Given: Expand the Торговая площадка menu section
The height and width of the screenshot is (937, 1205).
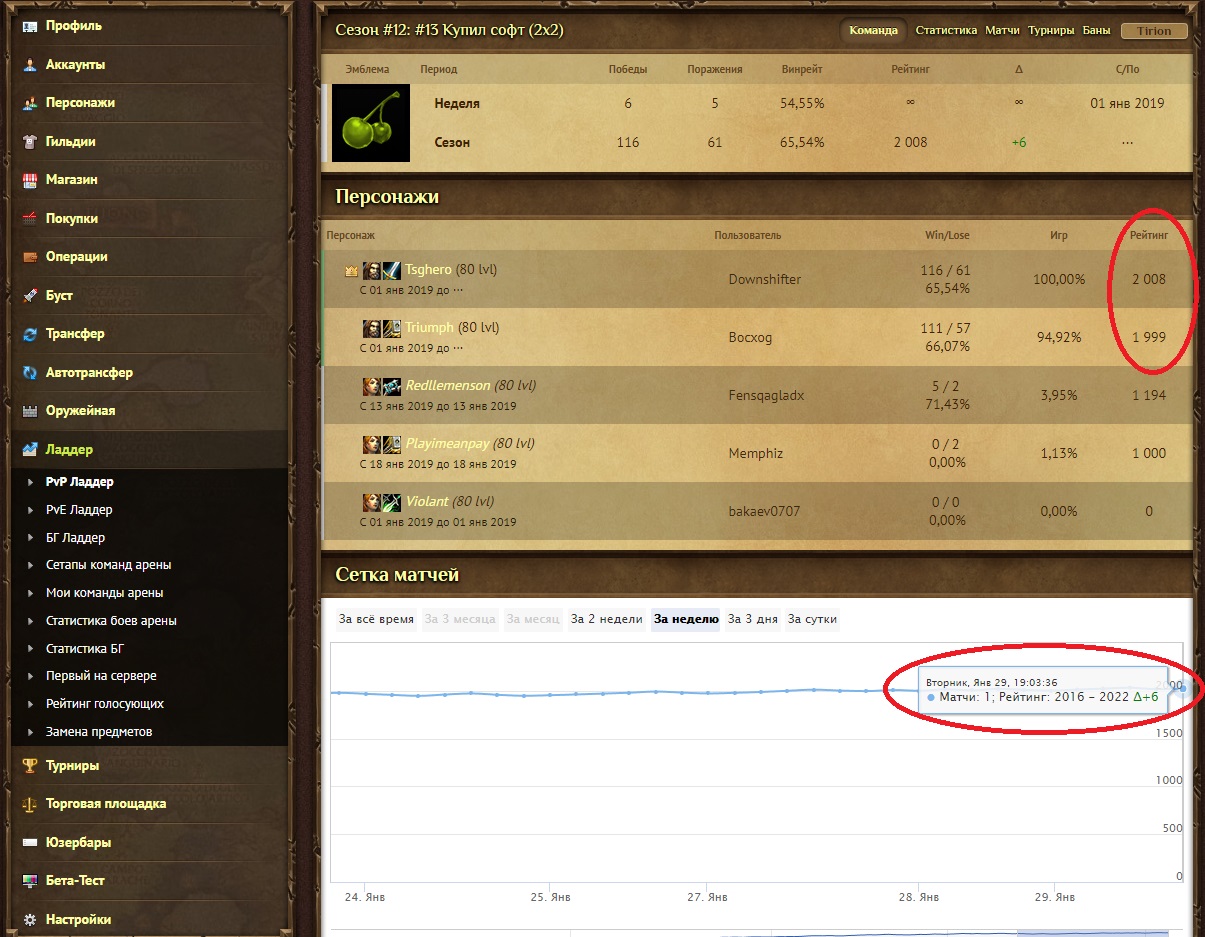Looking at the screenshot, I should pyautogui.click(x=106, y=804).
